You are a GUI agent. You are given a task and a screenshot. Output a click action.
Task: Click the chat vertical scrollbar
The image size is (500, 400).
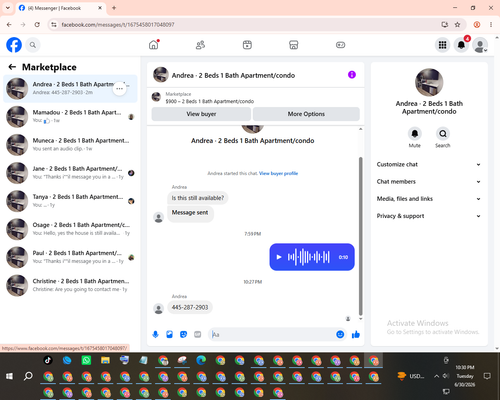click(x=360, y=236)
